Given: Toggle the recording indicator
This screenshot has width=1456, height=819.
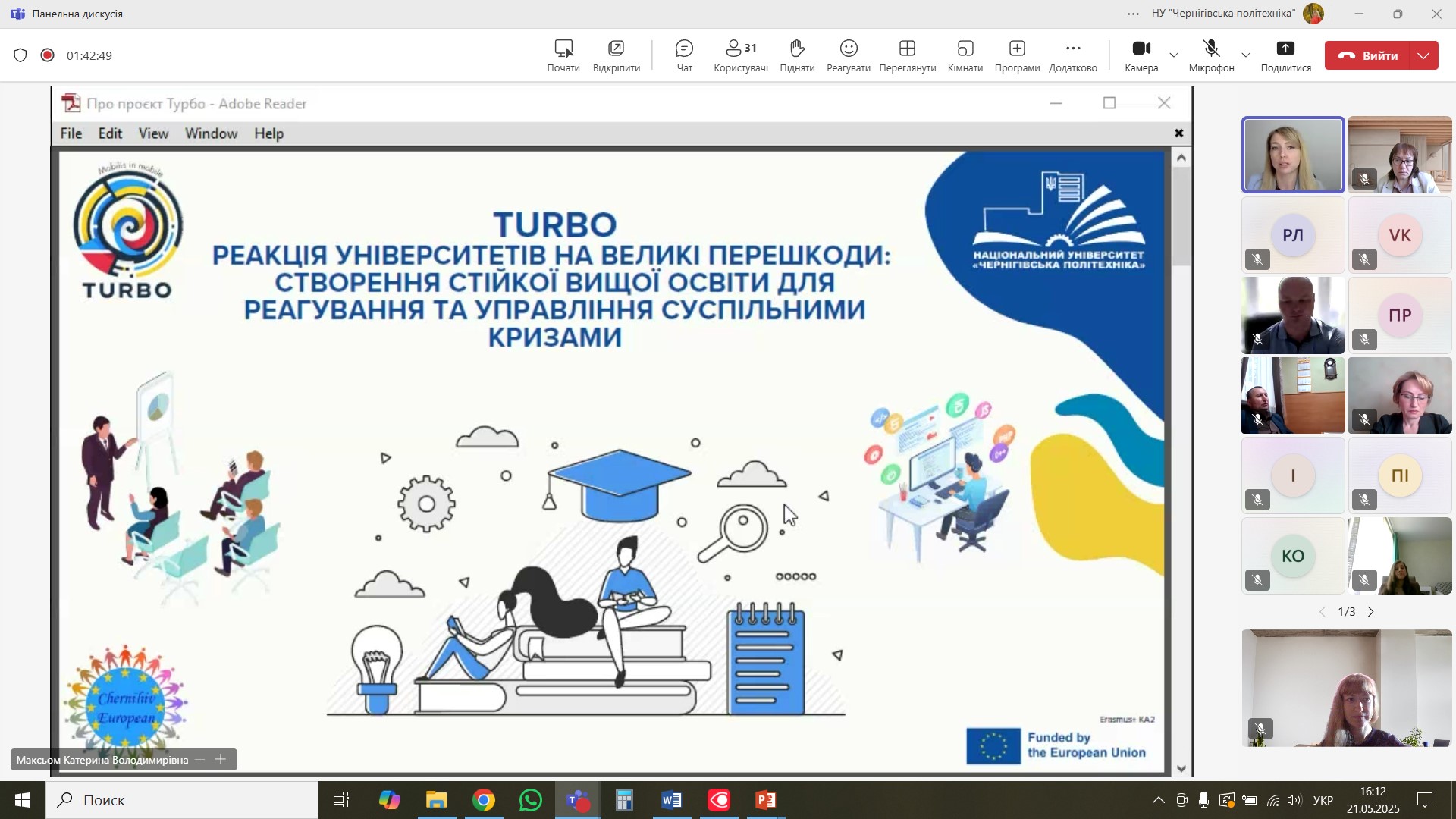Looking at the screenshot, I should 48,55.
